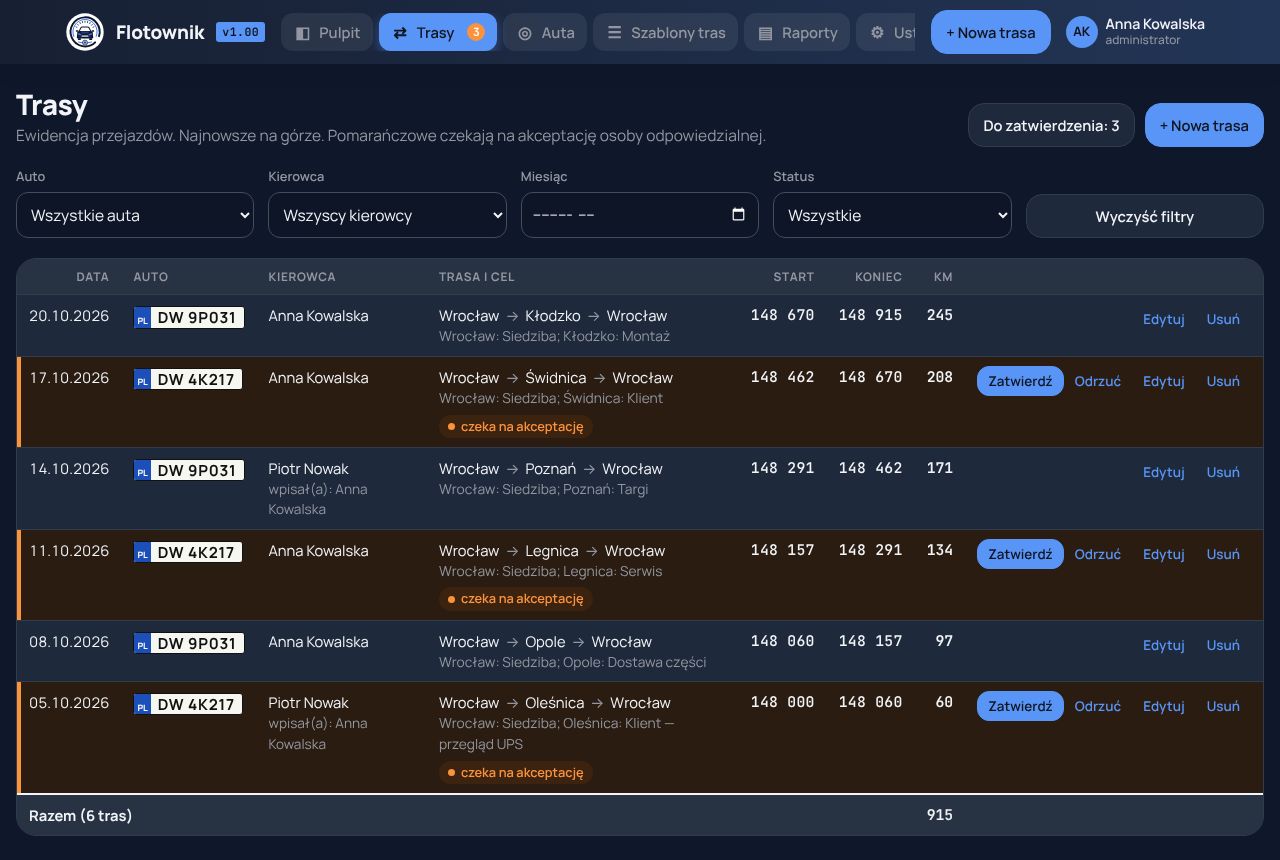This screenshot has width=1280, height=860.
Task: Click czeka na akceptację tag on Świdnica row
Action: click(516, 427)
